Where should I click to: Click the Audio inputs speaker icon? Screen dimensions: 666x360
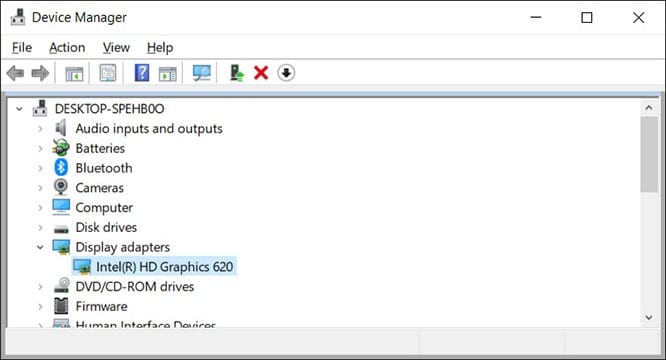61,128
